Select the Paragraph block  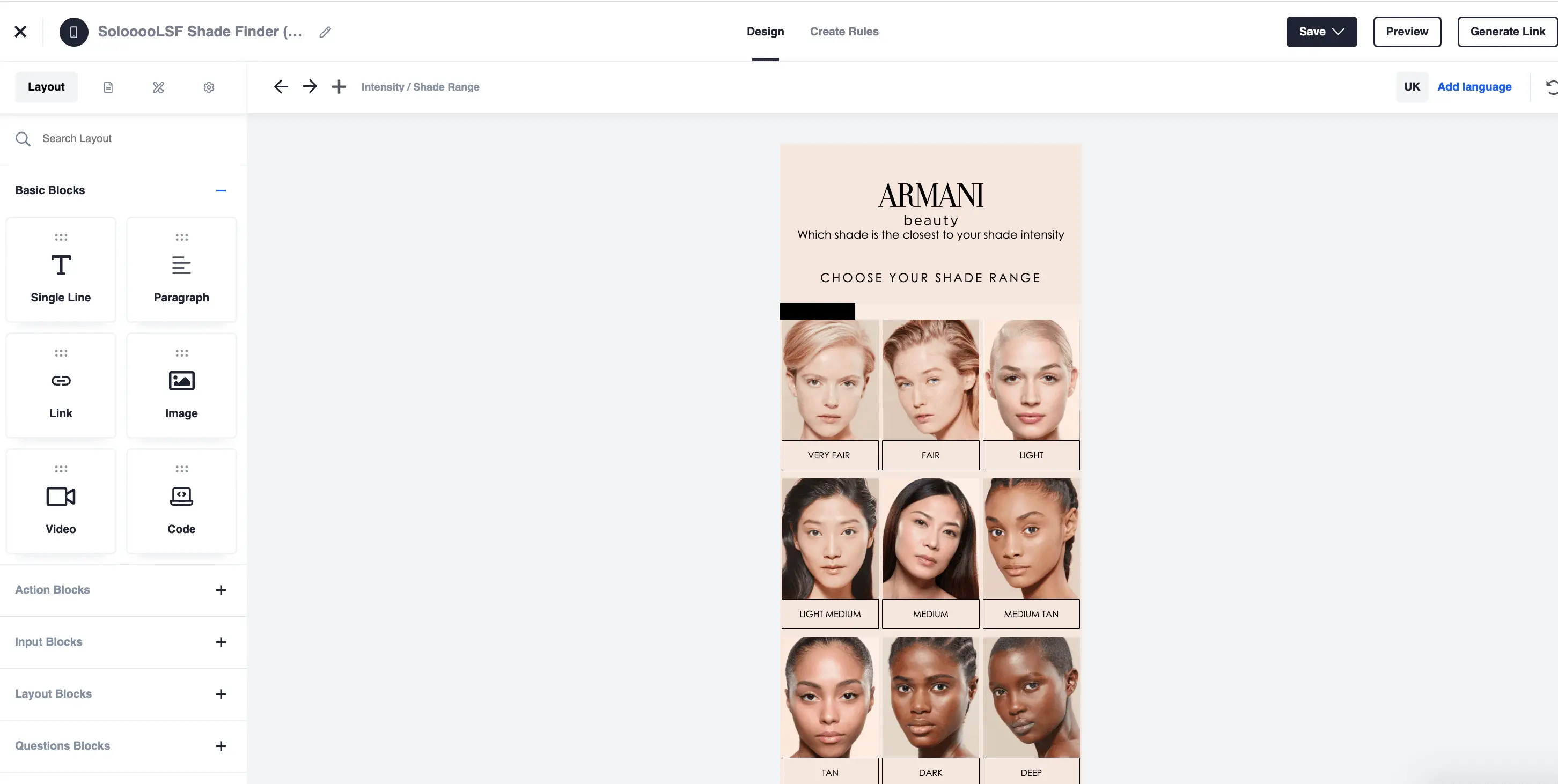point(181,269)
